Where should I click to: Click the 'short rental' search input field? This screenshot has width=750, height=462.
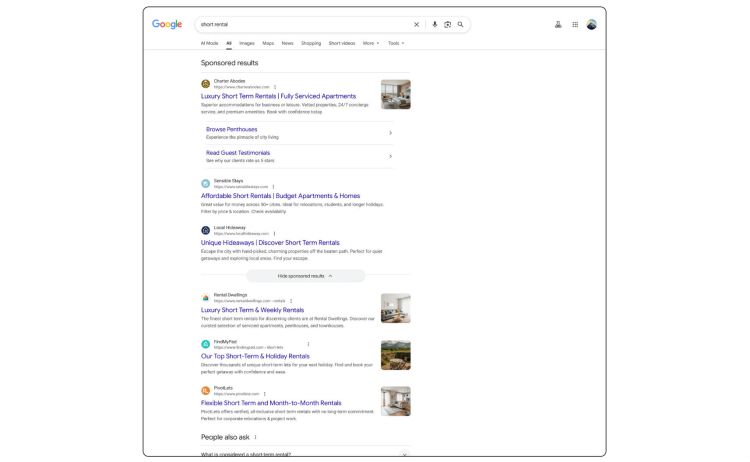pos(300,24)
